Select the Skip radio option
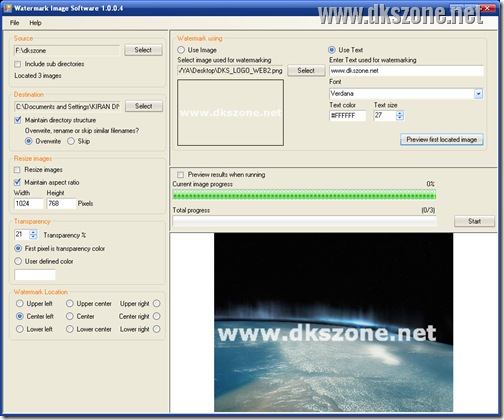Screen dimensions: 504x420 71,141
